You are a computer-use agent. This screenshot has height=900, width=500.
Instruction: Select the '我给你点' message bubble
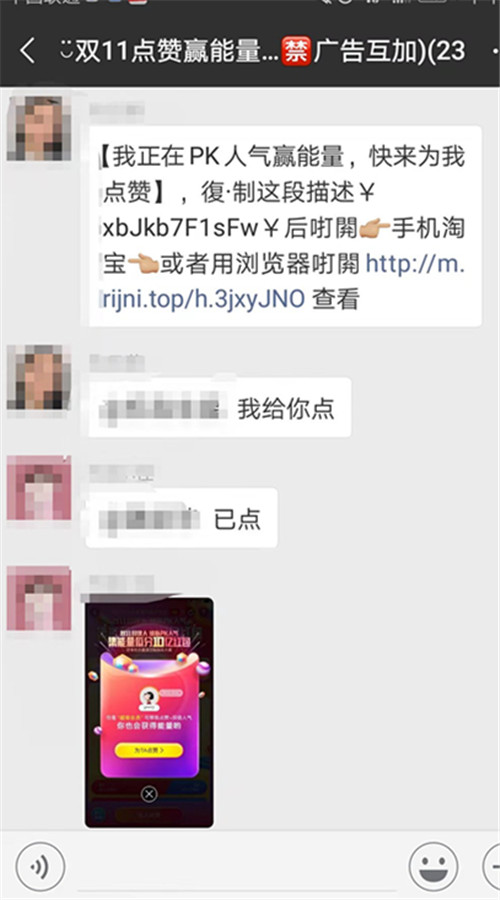pos(219,408)
